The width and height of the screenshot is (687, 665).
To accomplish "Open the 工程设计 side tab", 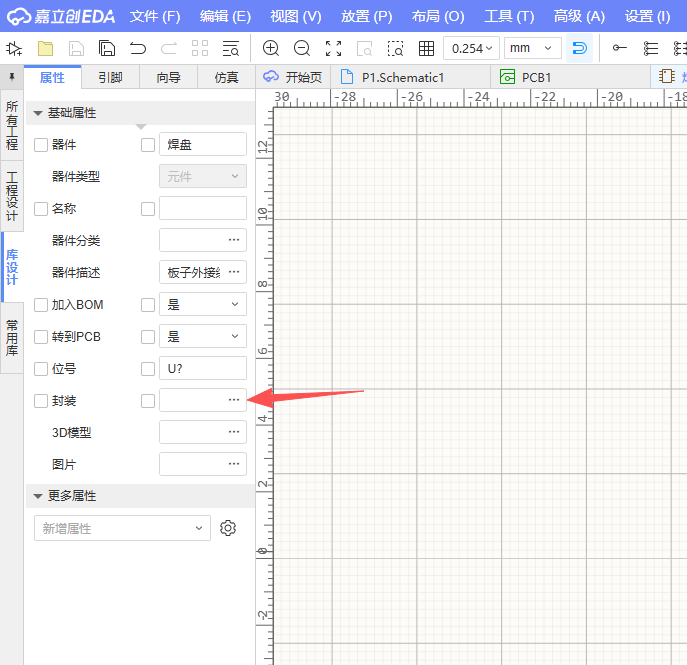I will click(12, 196).
